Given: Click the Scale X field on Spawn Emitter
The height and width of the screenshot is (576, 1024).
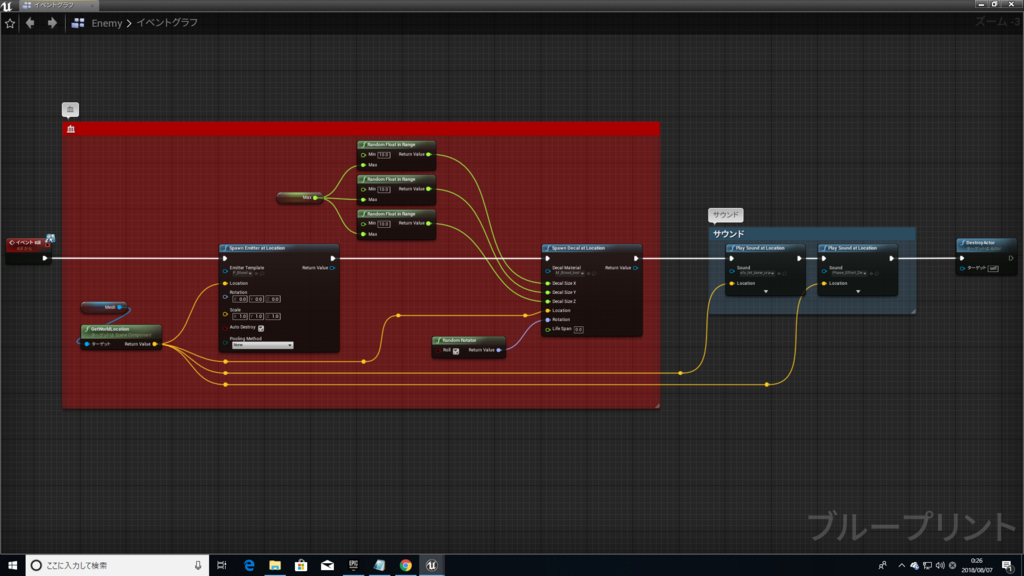Looking at the screenshot, I should pyautogui.click(x=240, y=316).
